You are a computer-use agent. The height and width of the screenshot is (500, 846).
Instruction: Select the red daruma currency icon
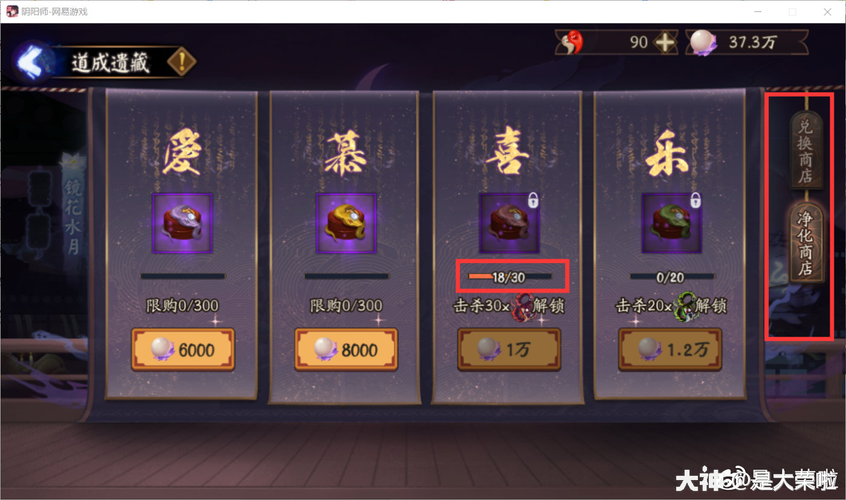coord(572,42)
